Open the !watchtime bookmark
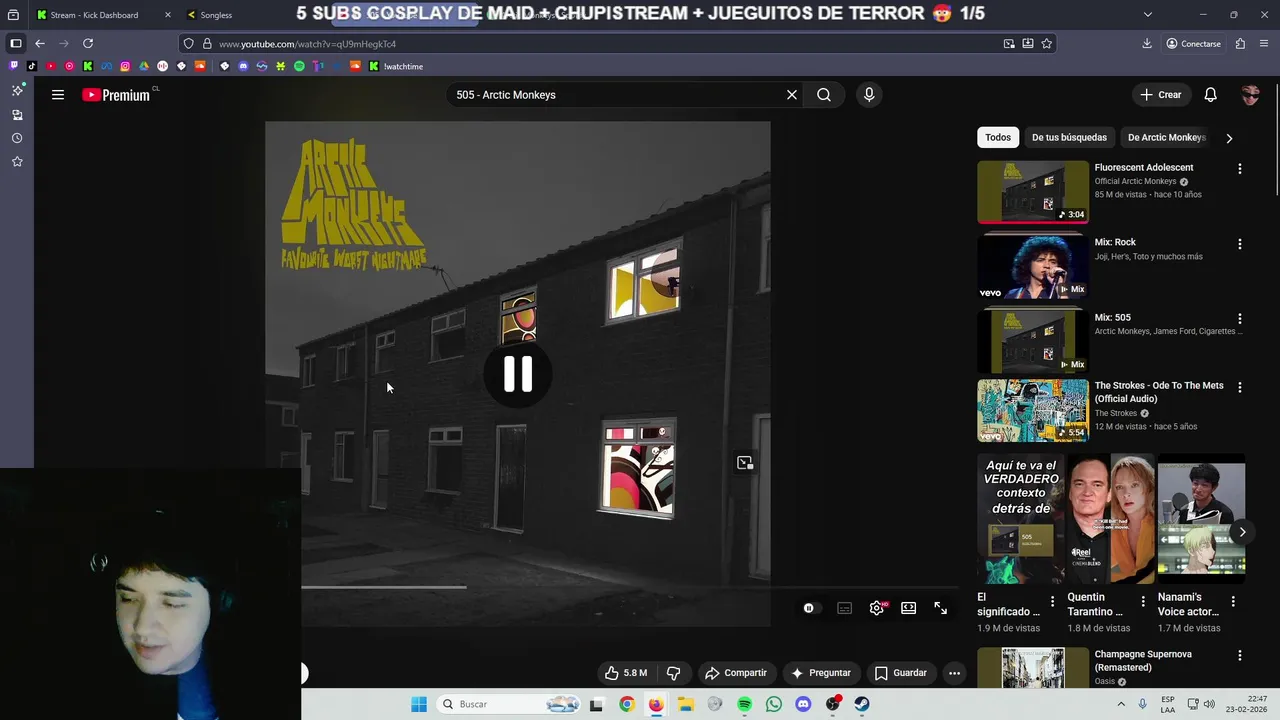The image size is (1280, 720). coord(396,66)
